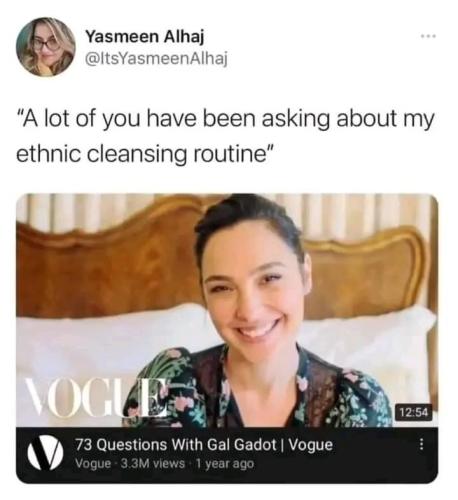
Task: Open the Yasmeen Alhaj display name link
Action: coord(145,36)
